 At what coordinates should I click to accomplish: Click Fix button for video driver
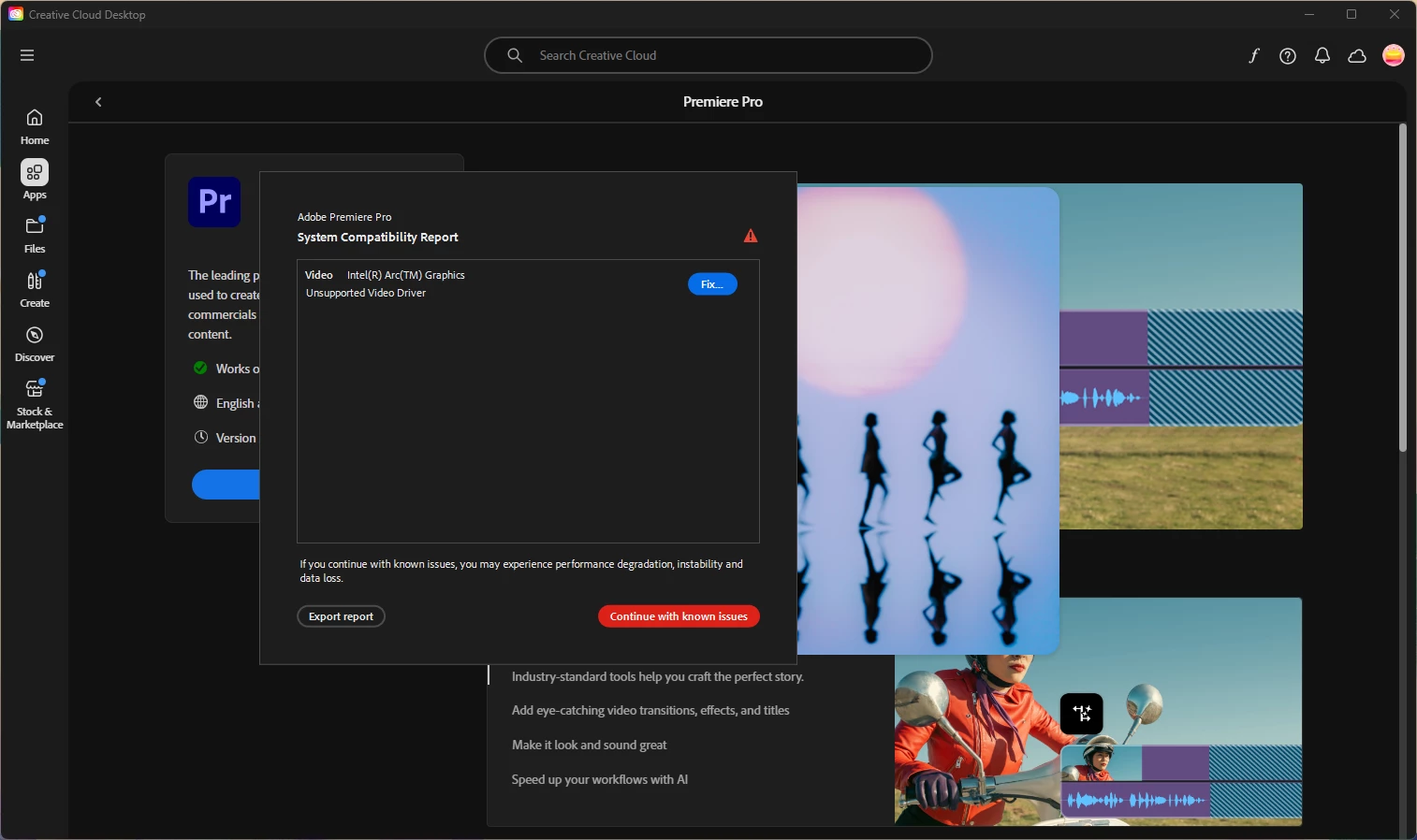[x=712, y=284]
